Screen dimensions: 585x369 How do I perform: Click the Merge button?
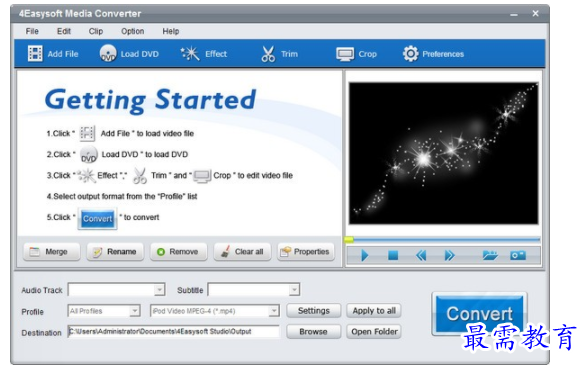click(x=52, y=252)
